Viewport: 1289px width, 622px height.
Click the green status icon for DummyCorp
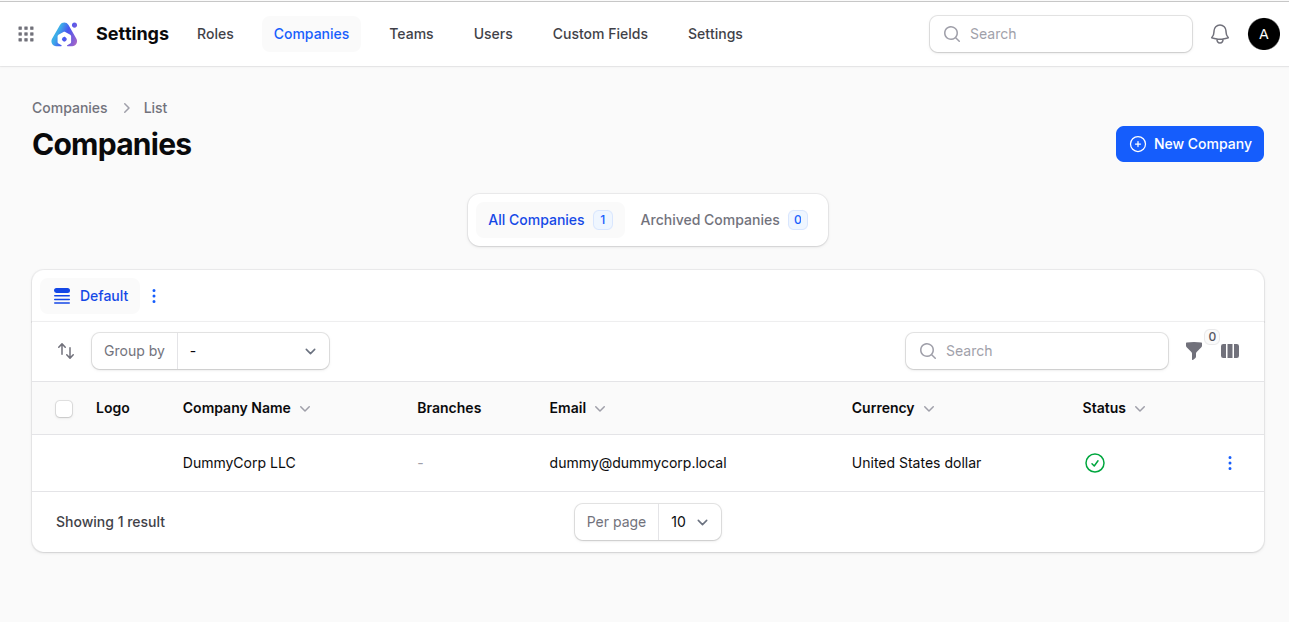(1094, 463)
